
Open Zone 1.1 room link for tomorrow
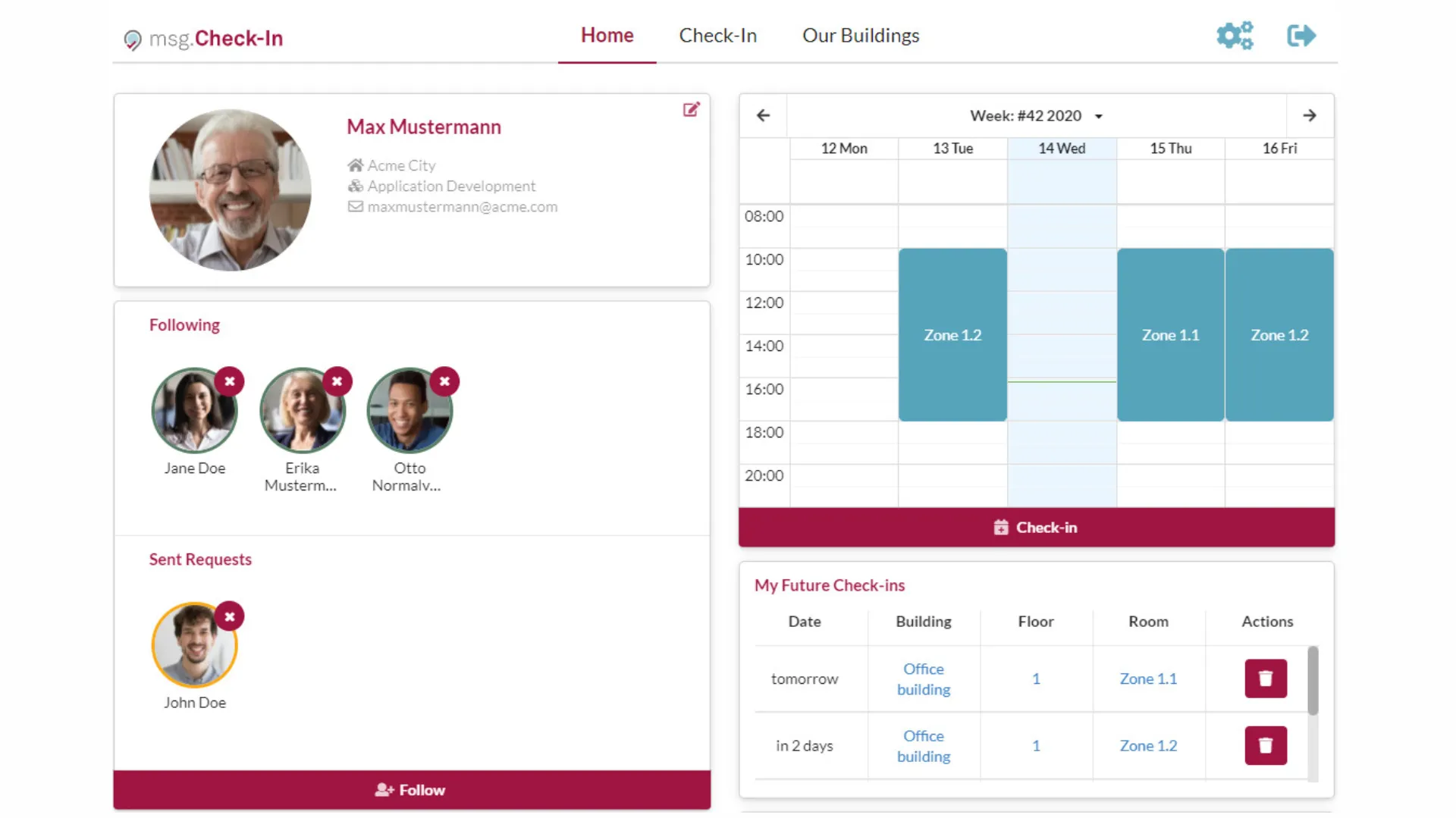tap(1148, 679)
